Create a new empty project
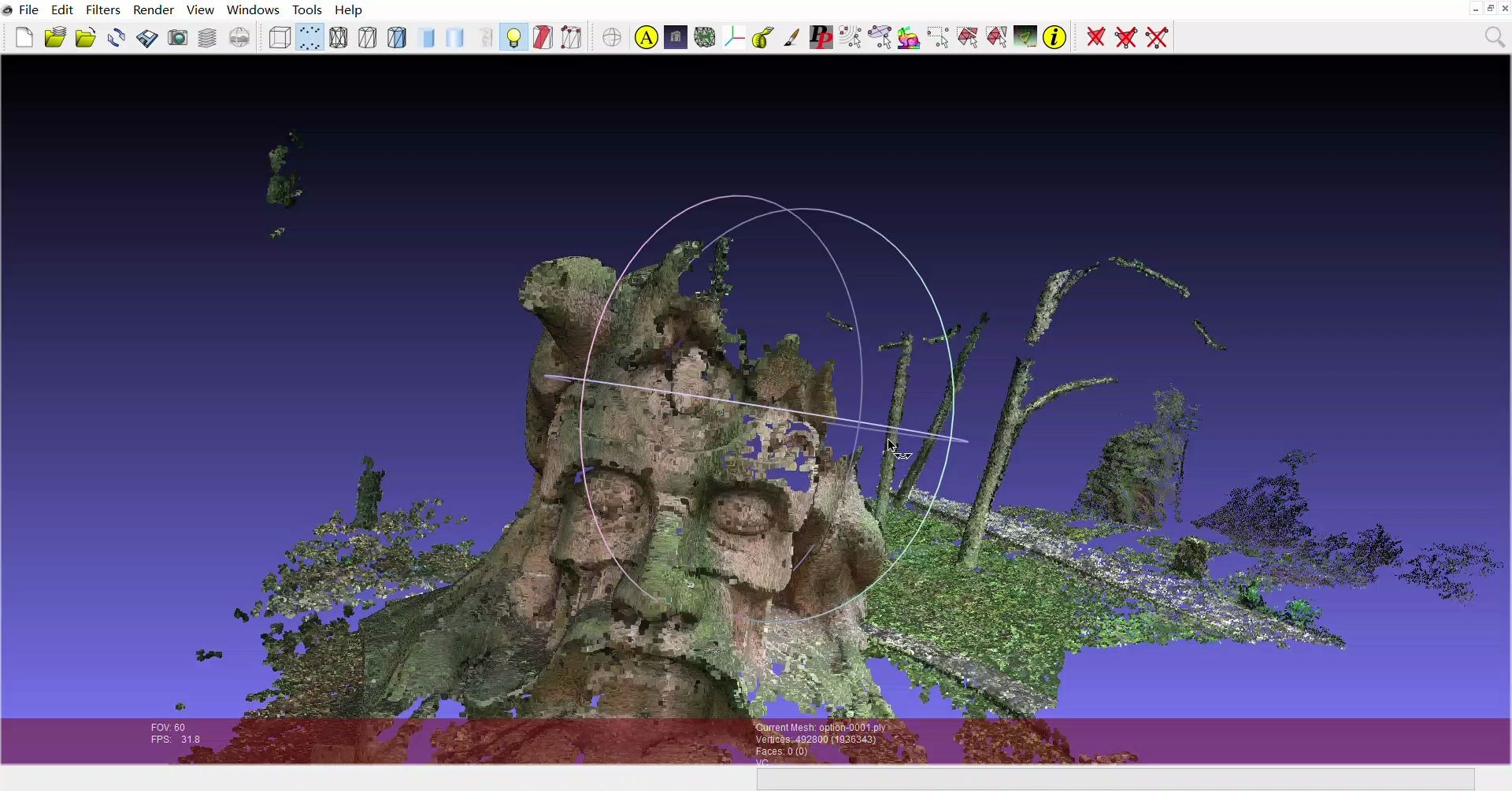 click(x=24, y=37)
